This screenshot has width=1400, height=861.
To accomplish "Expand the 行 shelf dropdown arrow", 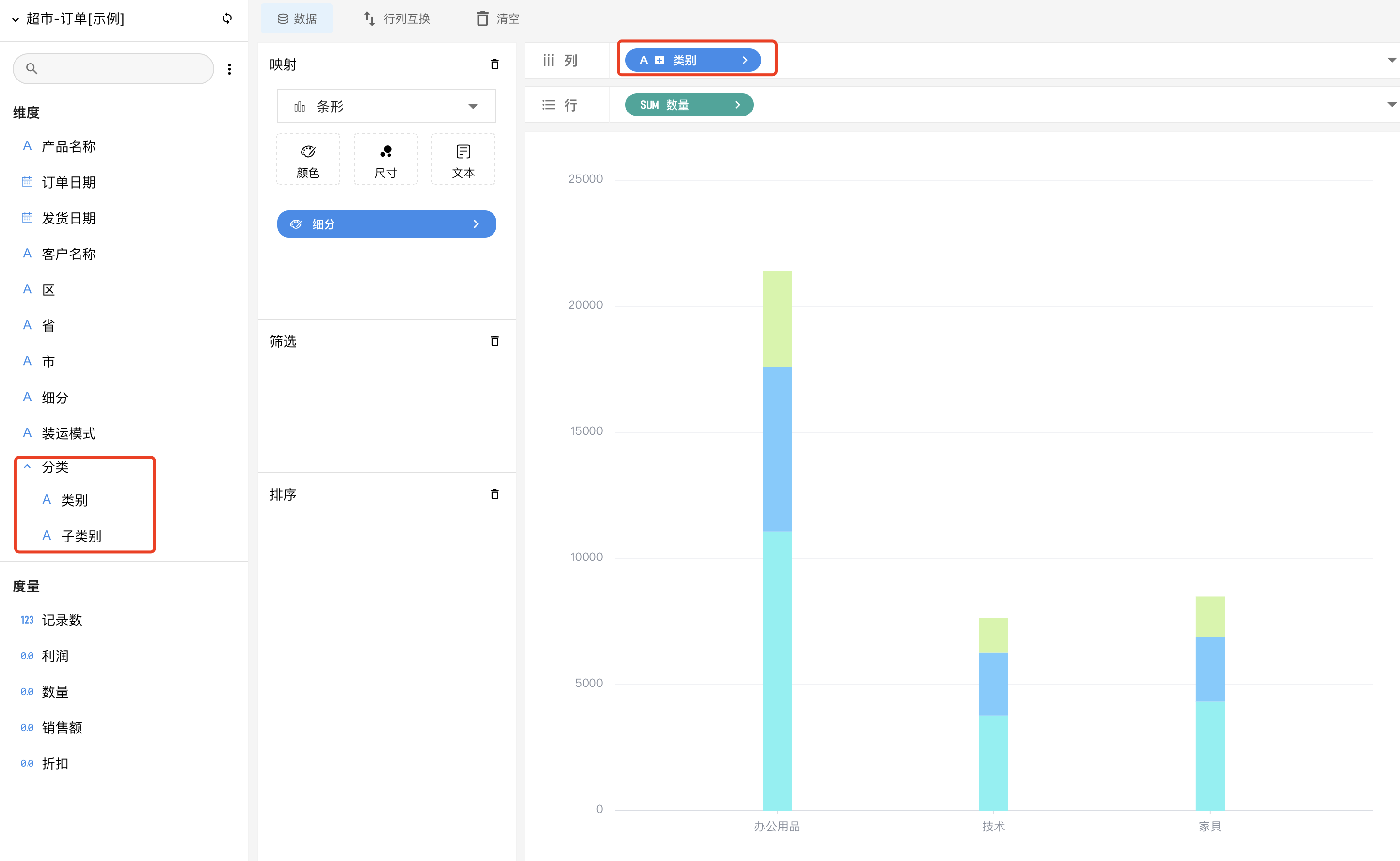I will [1391, 105].
